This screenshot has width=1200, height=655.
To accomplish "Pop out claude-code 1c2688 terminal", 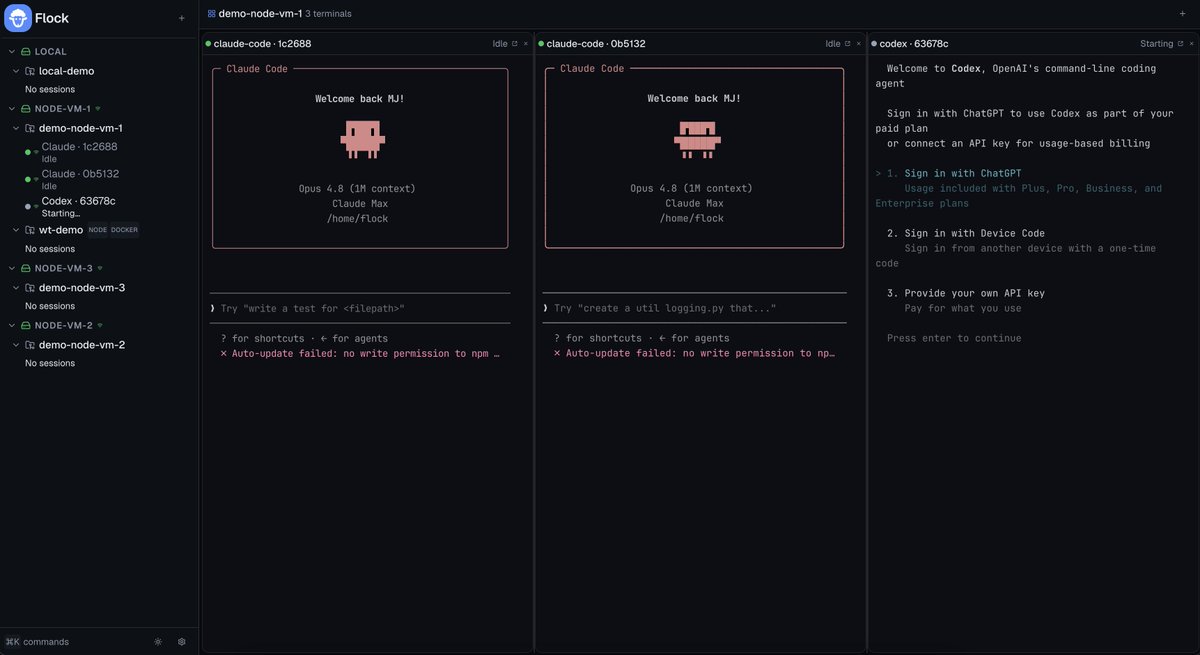I will (515, 44).
